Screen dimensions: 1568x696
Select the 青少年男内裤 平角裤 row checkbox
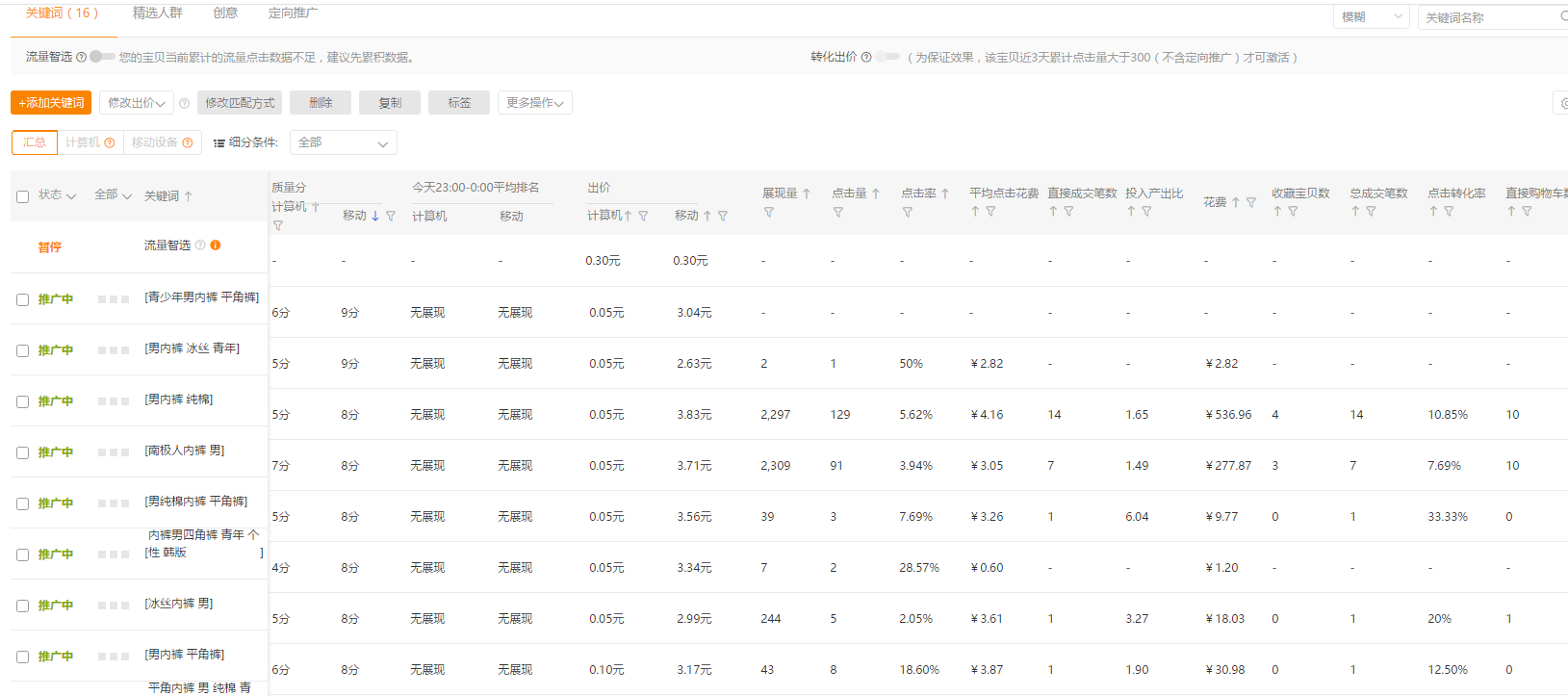pyautogui.click(x=22, y=299)
